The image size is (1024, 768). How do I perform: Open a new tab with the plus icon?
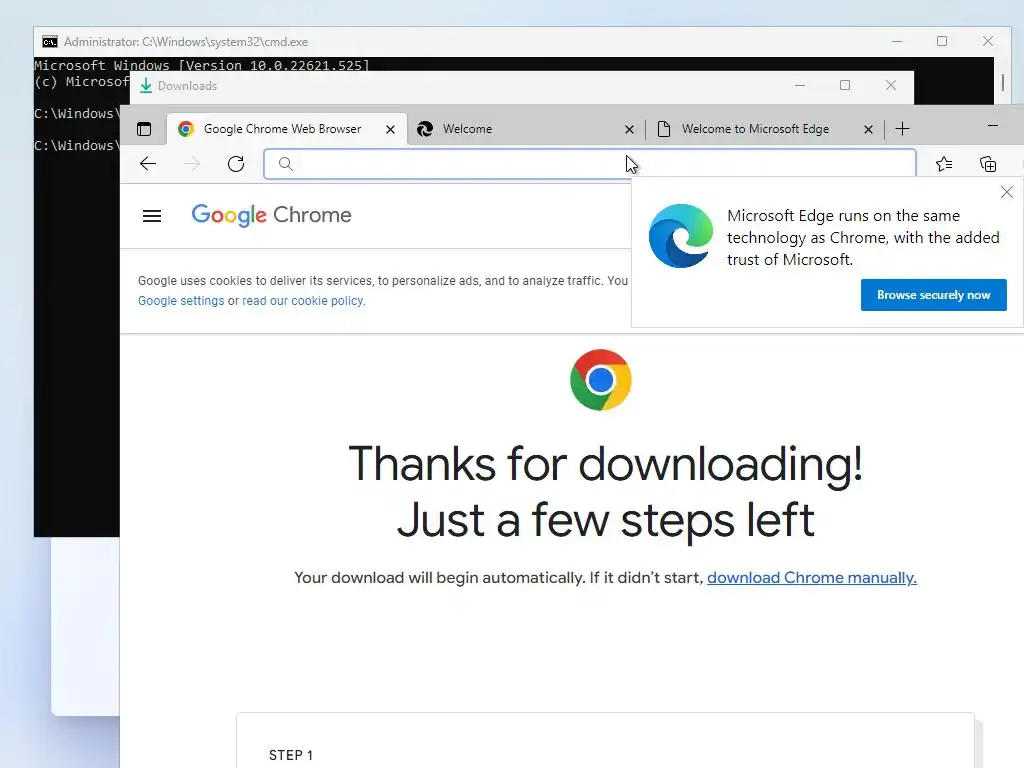point(902,129)
